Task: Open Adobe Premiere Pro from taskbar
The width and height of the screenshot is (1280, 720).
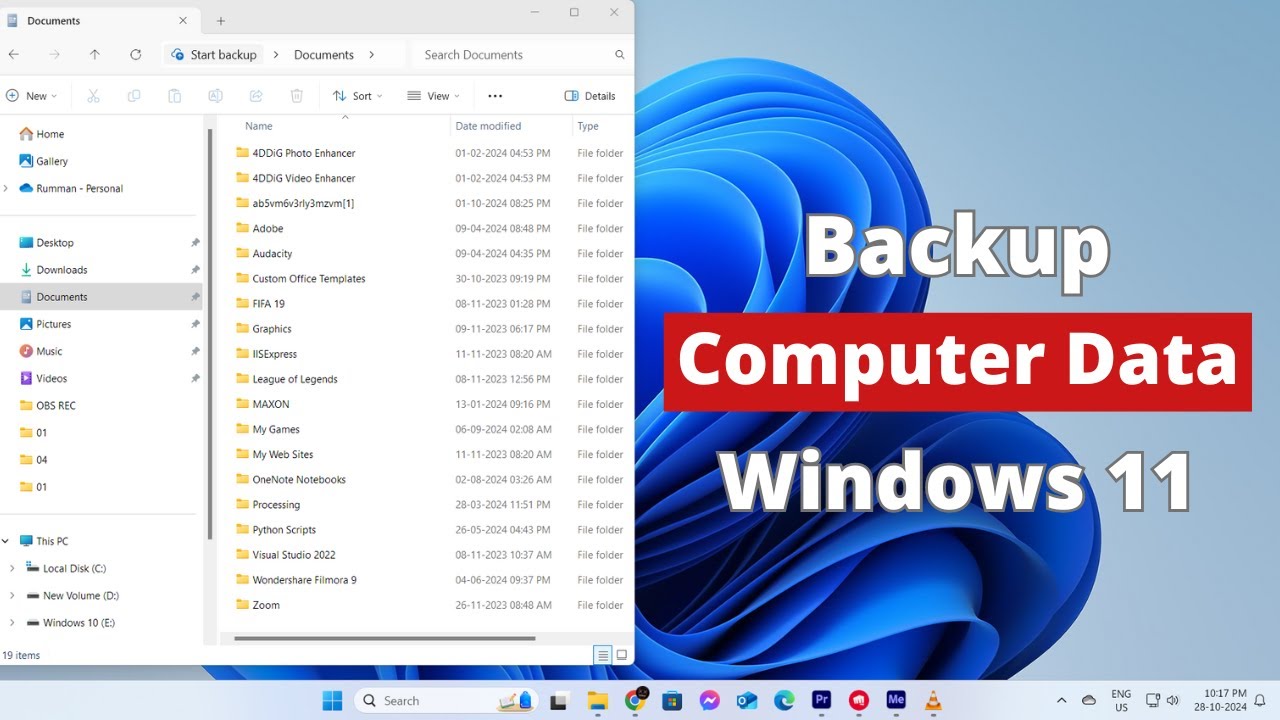Action: (x=822, y=701)
